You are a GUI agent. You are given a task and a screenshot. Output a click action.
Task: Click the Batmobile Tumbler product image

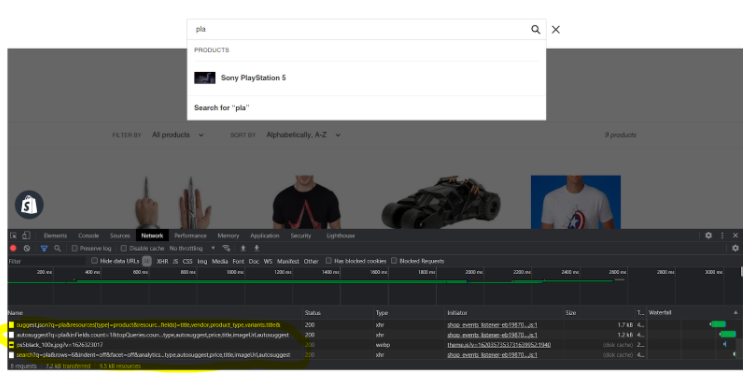[441, 202]
